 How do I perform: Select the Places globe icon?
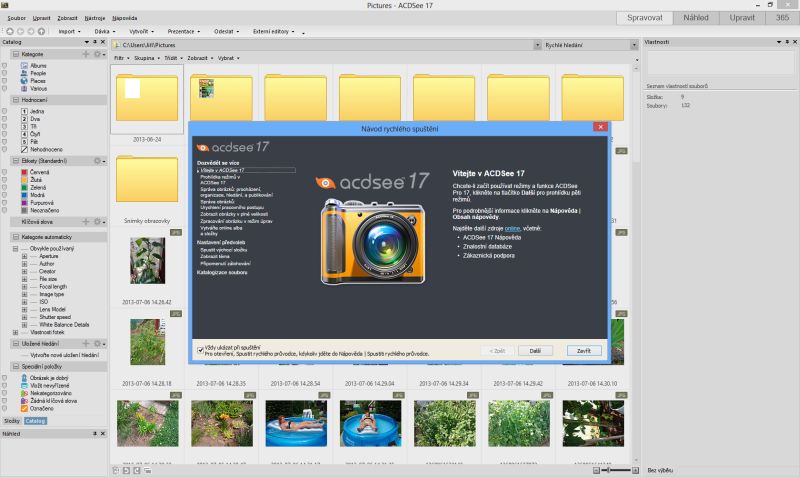(x=24, y=81)
